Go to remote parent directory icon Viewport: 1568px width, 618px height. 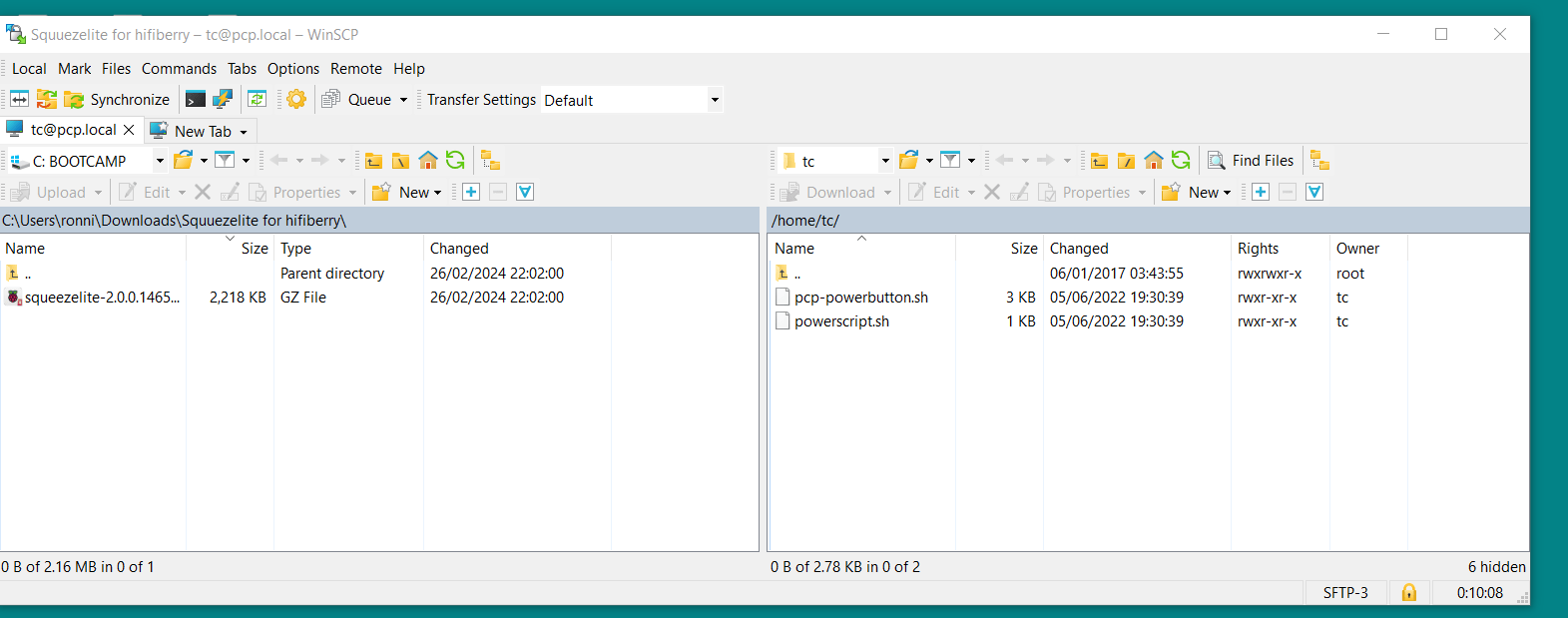tap(1099, 161)
